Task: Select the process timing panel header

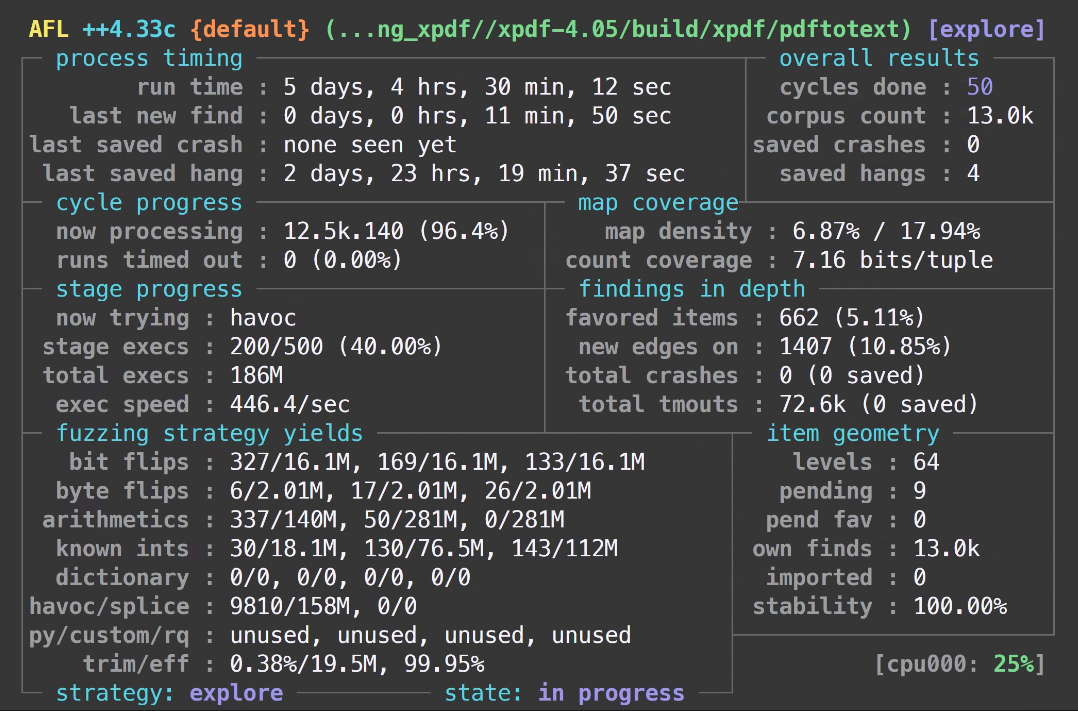Action: (148, 58)
